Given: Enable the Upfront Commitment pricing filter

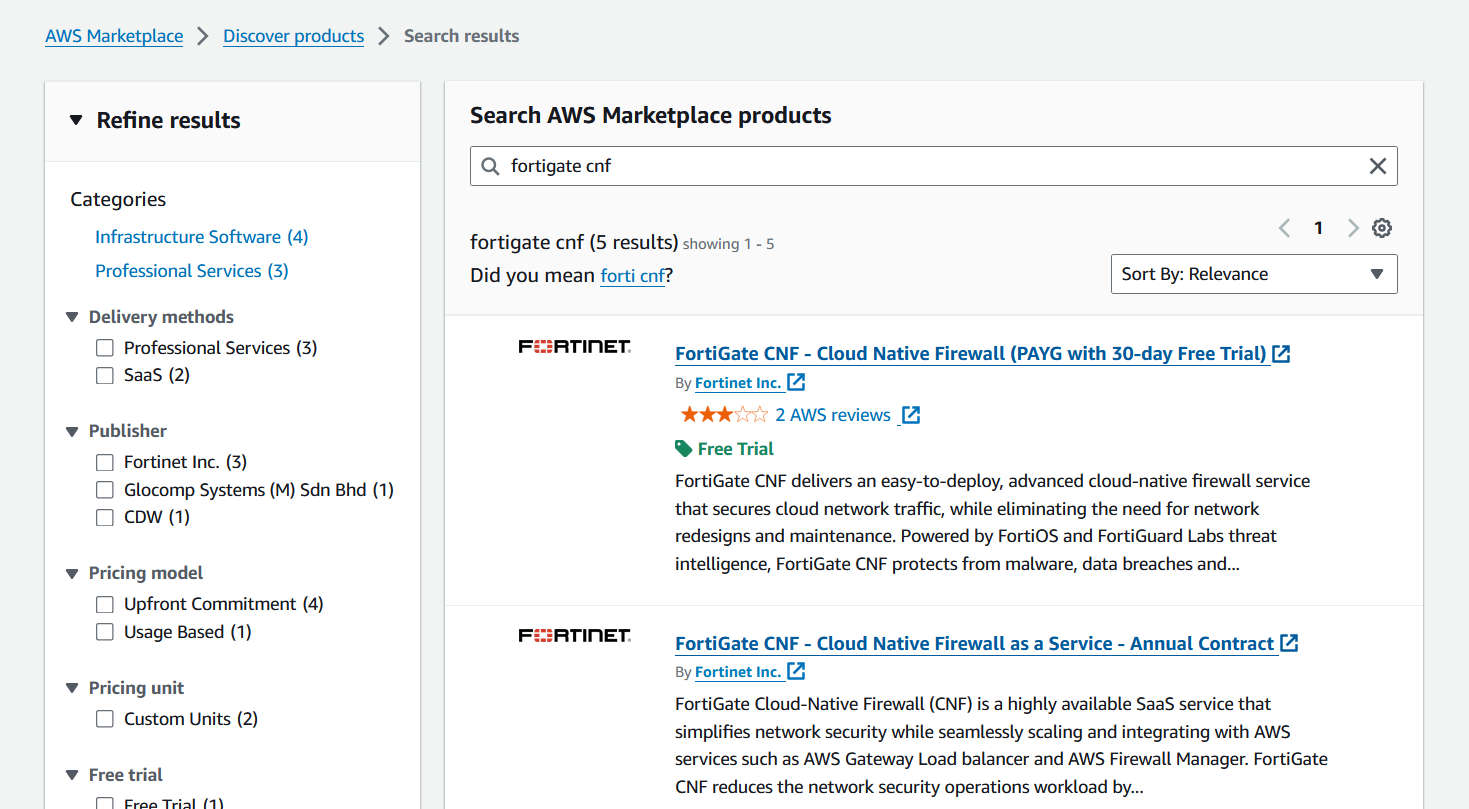Looking at the screenshot, I should click(x=105, y=604).
